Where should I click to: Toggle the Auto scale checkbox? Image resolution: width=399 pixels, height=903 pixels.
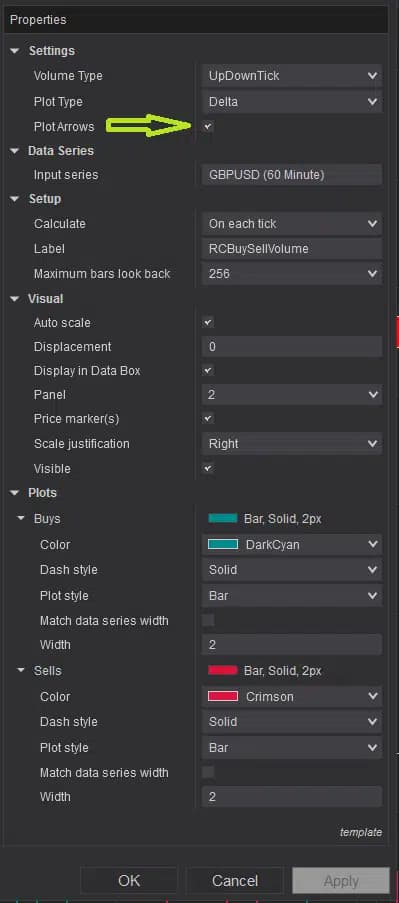coord(208,322)
